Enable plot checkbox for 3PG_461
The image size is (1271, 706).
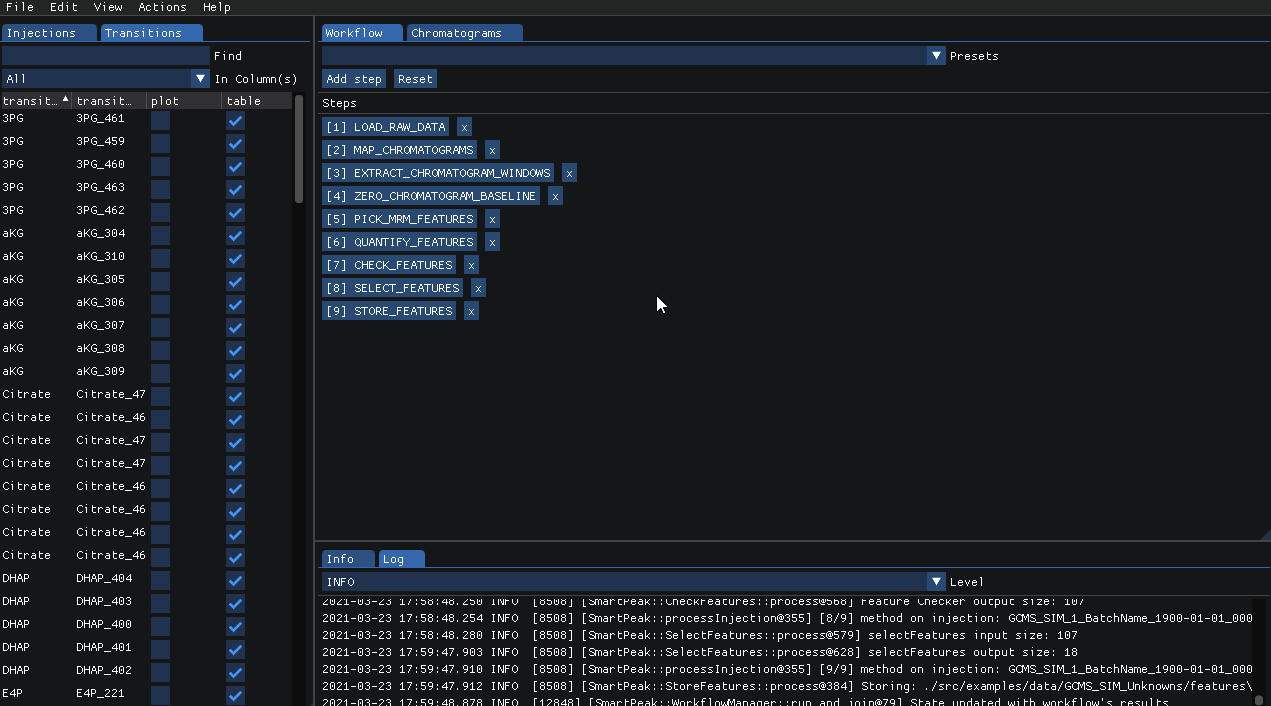160,119
